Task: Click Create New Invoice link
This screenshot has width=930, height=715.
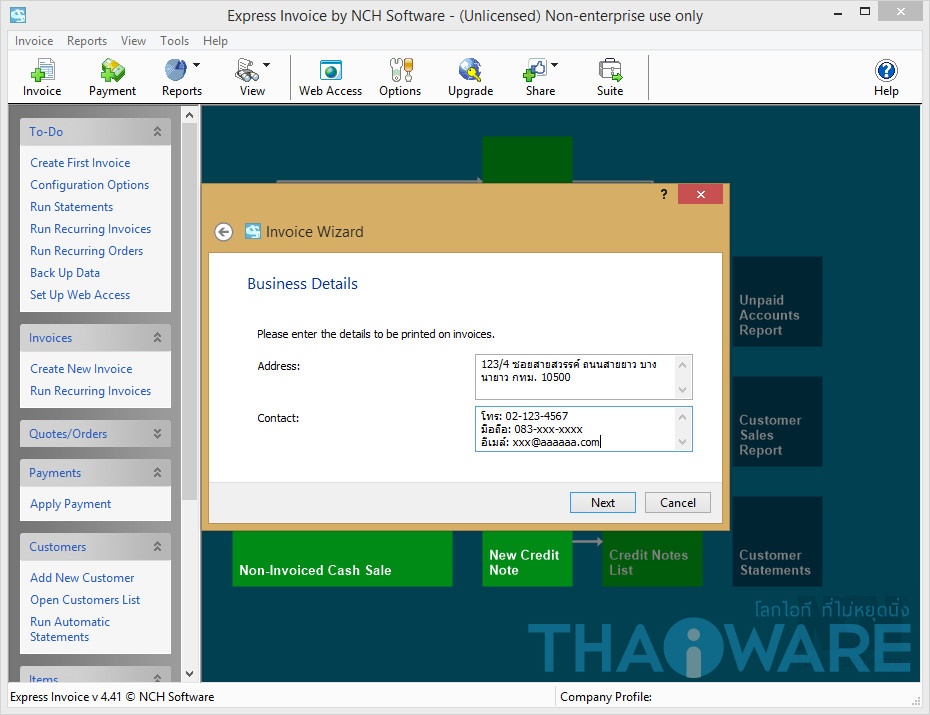Action: point(81,369)
